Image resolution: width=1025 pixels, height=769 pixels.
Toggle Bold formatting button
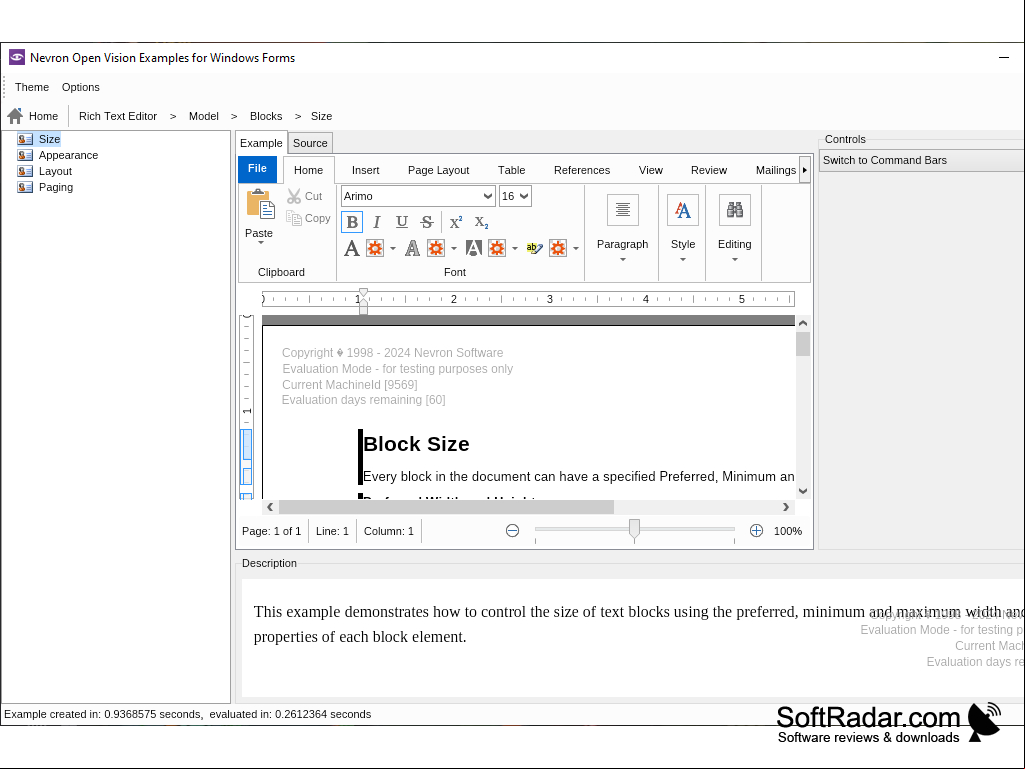(x=352, y=222)
